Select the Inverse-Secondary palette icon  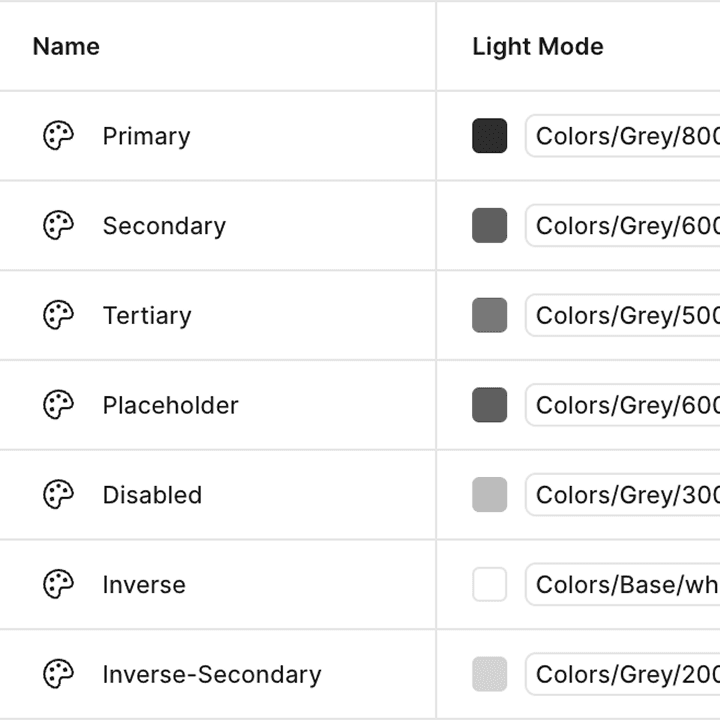coord(58,674)
